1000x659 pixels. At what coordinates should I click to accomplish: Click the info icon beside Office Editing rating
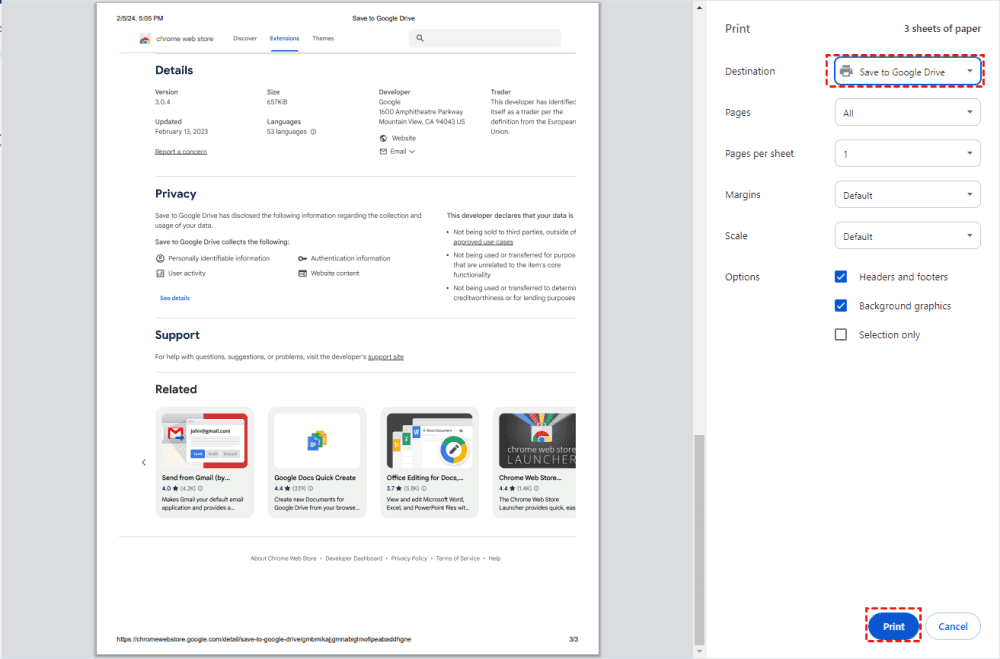pos(424,489)
